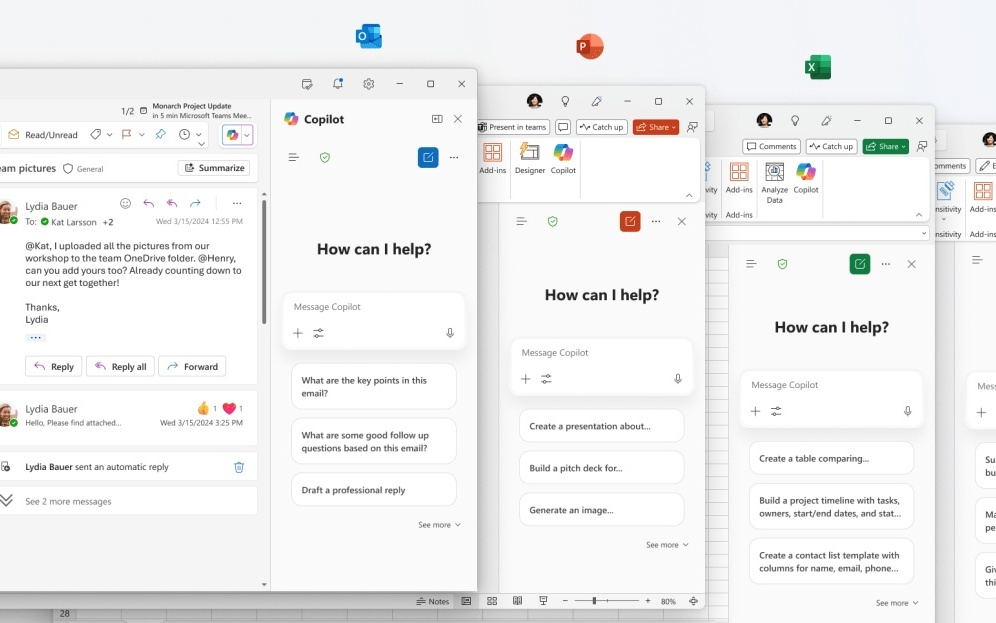Add a reaction using the smiley icon
The image size is (996, 623).
pos(125,203)
